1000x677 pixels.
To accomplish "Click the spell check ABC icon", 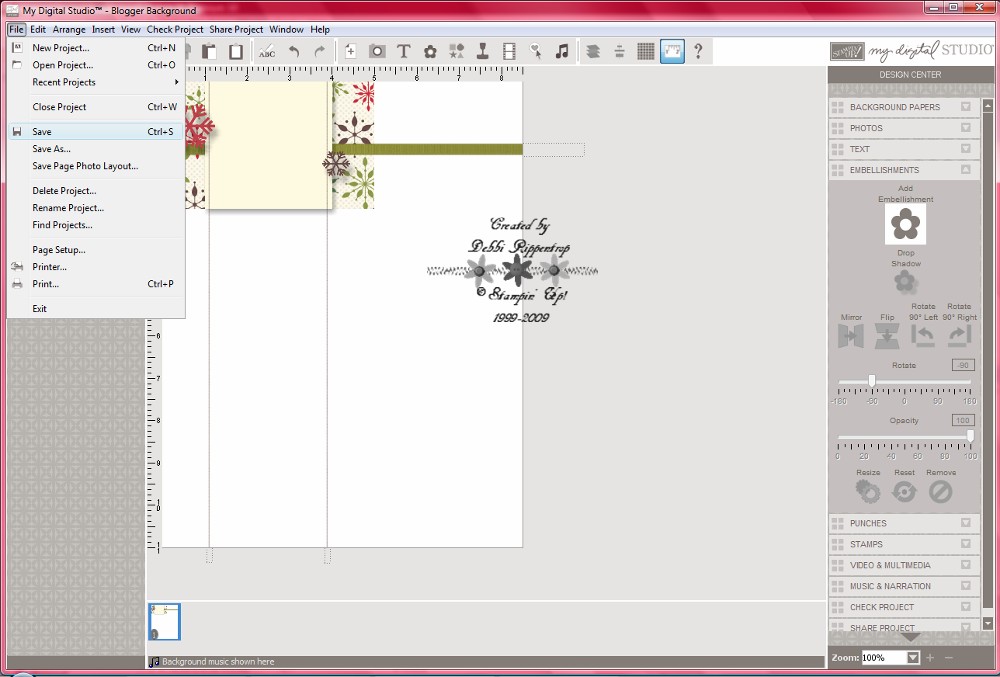I will (267, 52).
